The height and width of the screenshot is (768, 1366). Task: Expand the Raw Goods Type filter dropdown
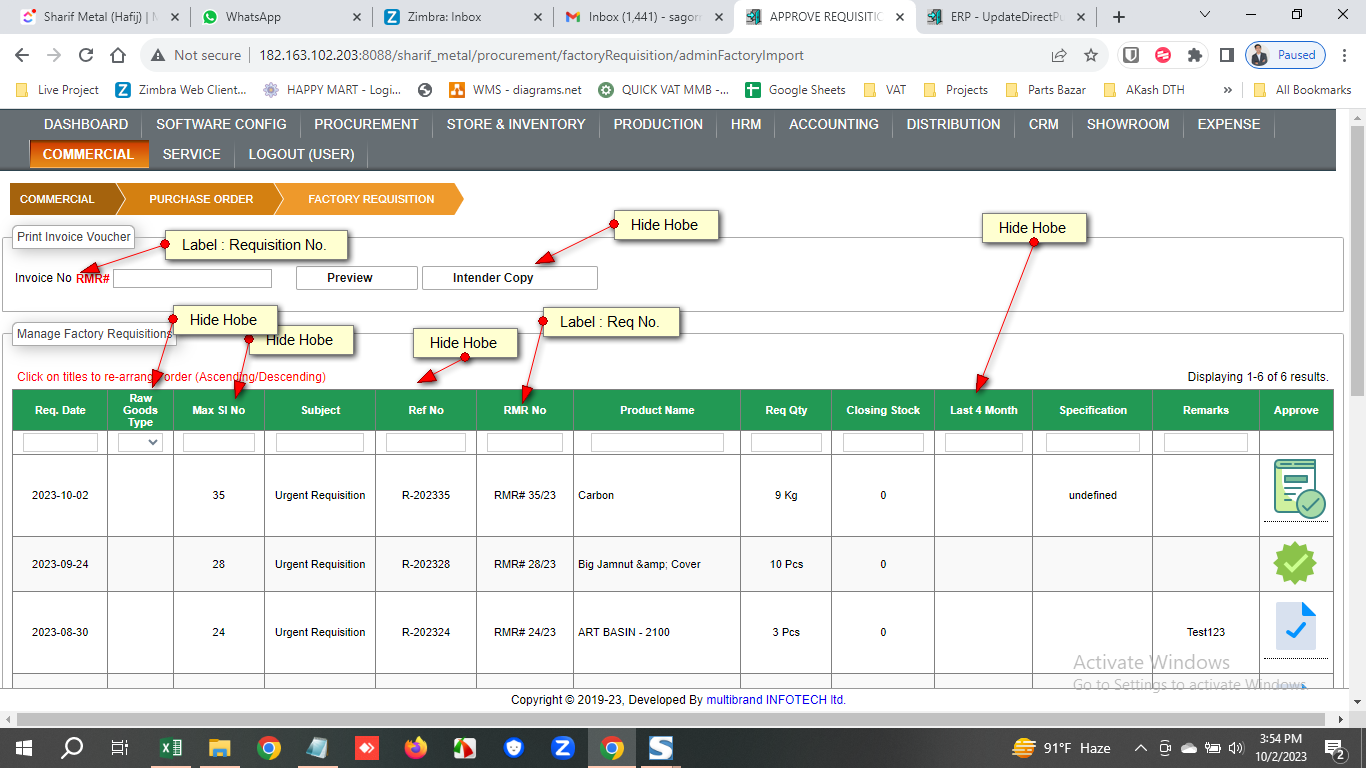(x=140, y=442)
